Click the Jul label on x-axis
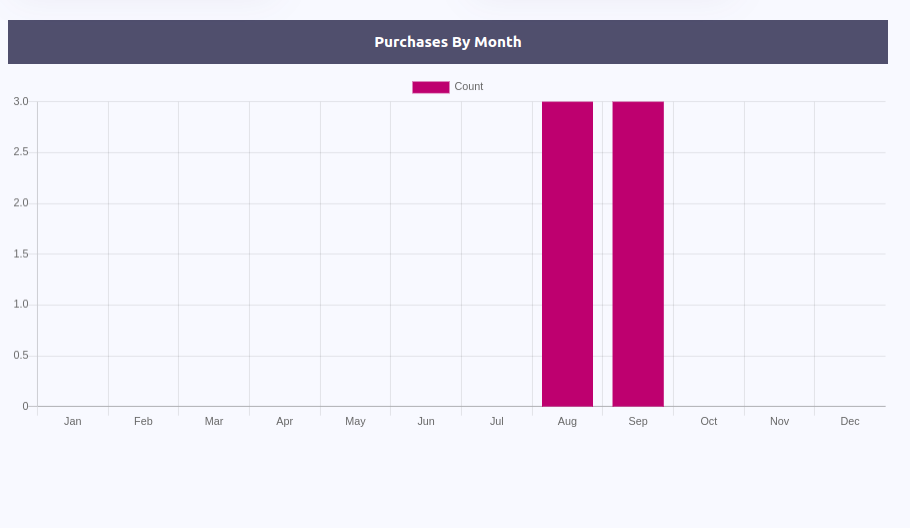 (x=497, y=421)
